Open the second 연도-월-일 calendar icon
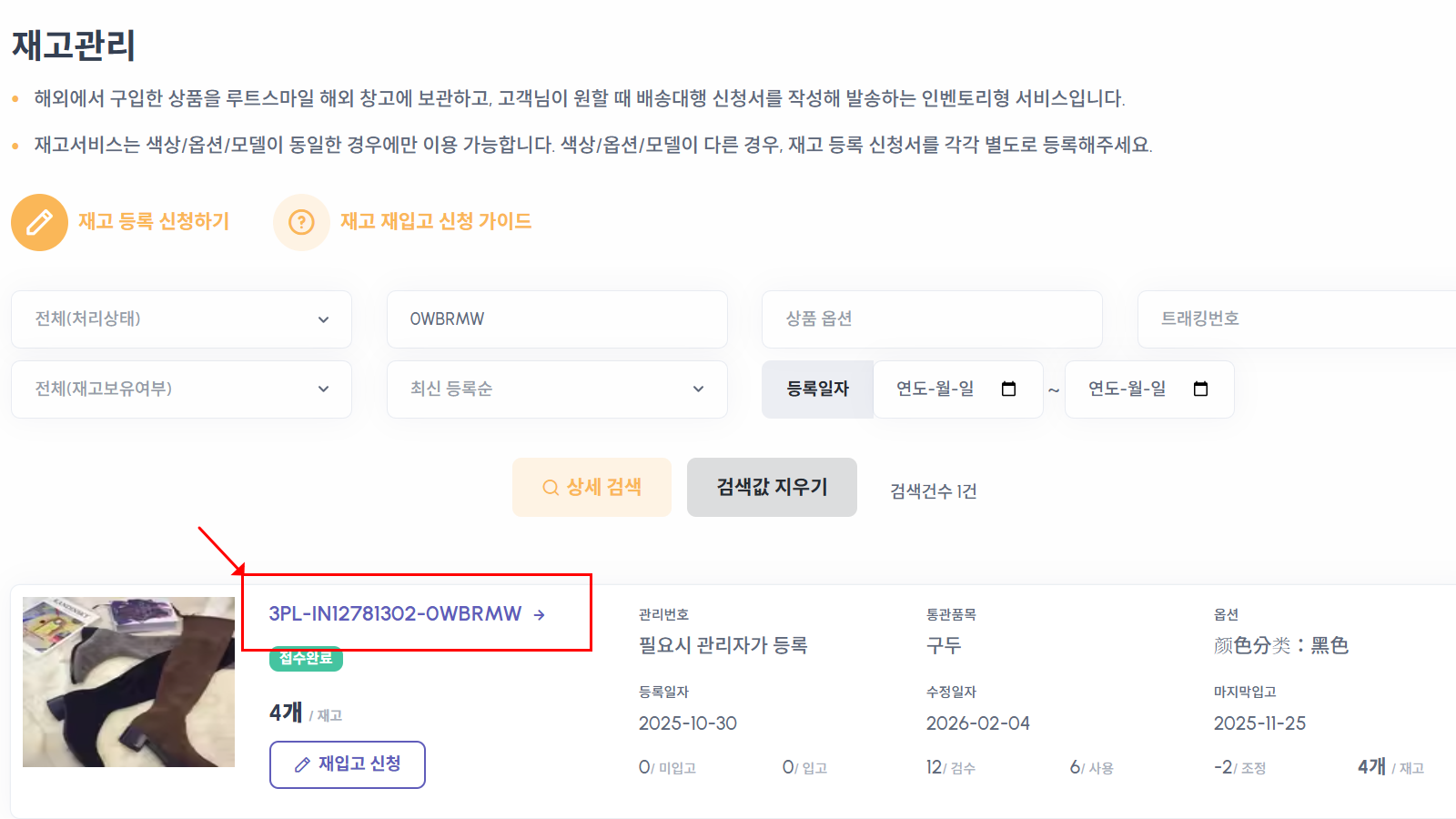 coord(1201,389)
